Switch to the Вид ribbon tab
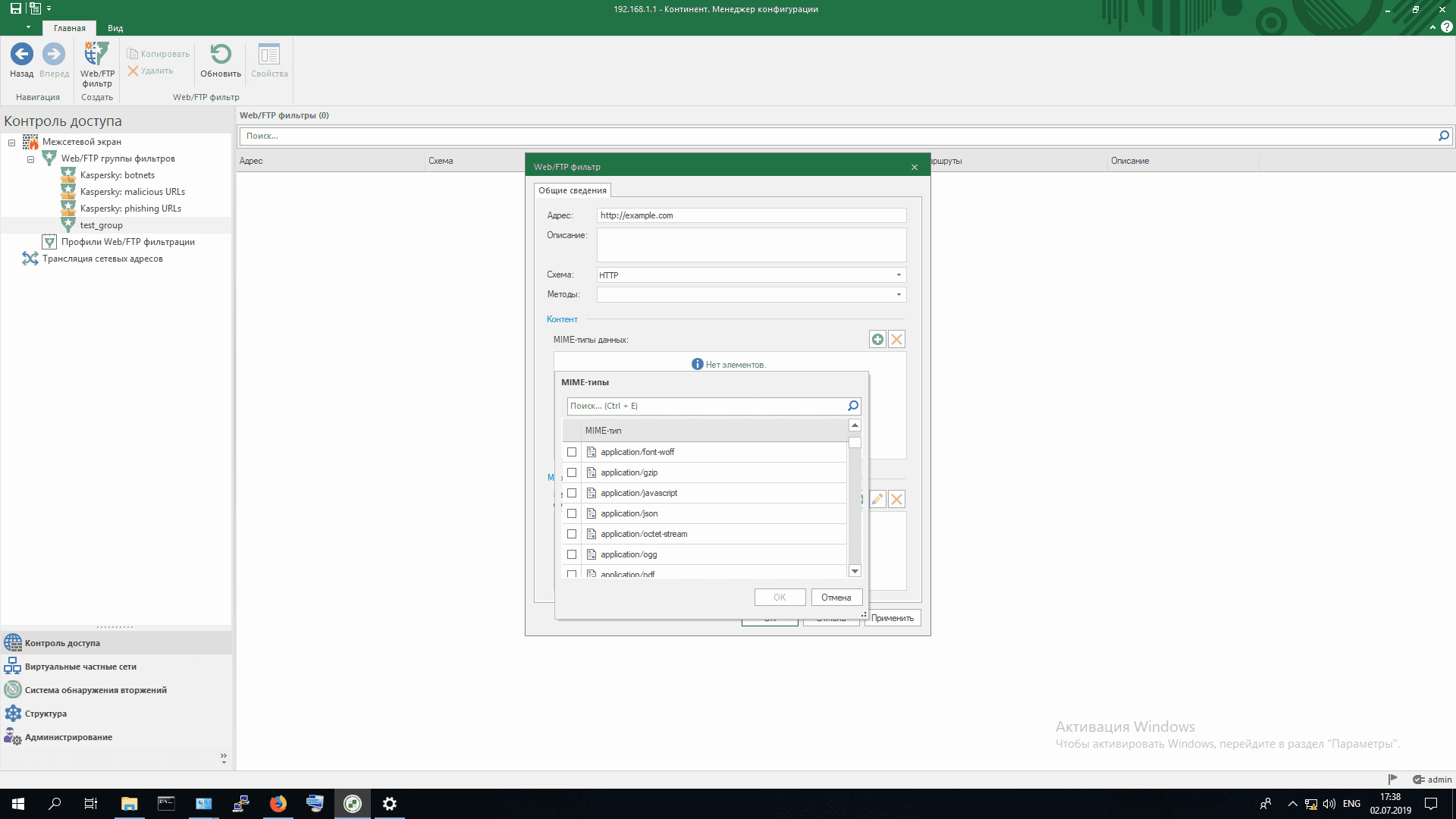 click(x=115, y=28)
